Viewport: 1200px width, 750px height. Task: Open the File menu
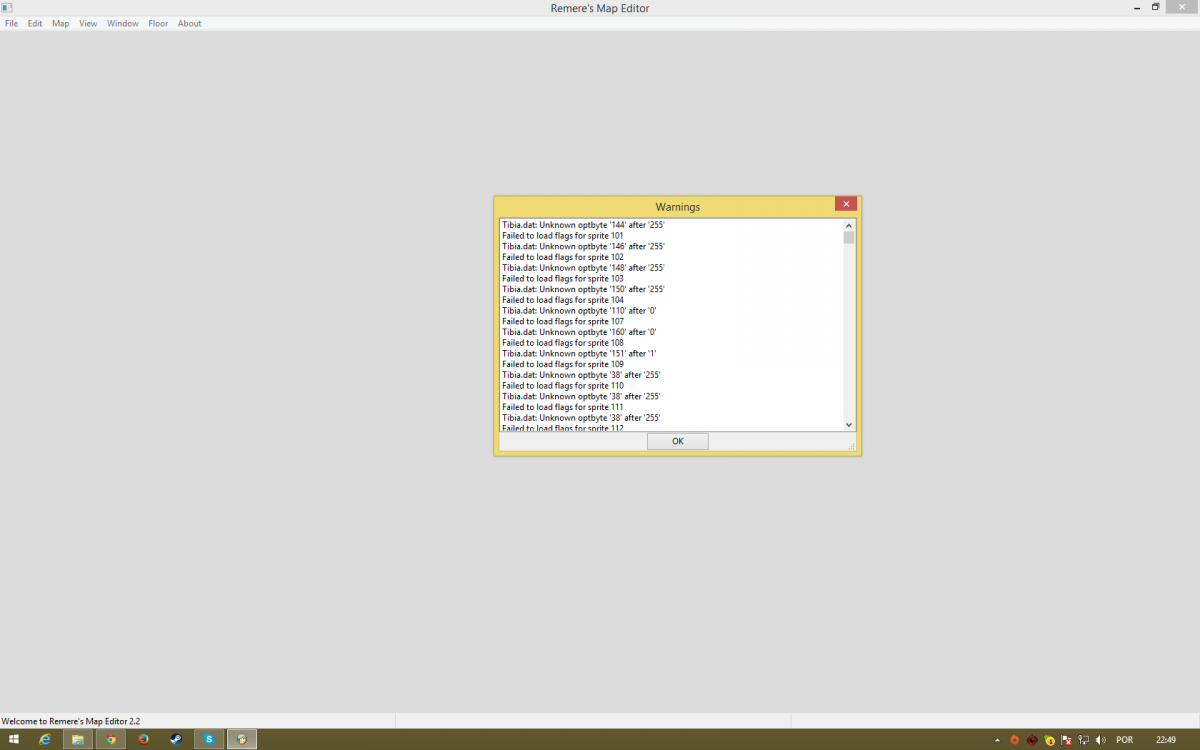tap(12, 24)
